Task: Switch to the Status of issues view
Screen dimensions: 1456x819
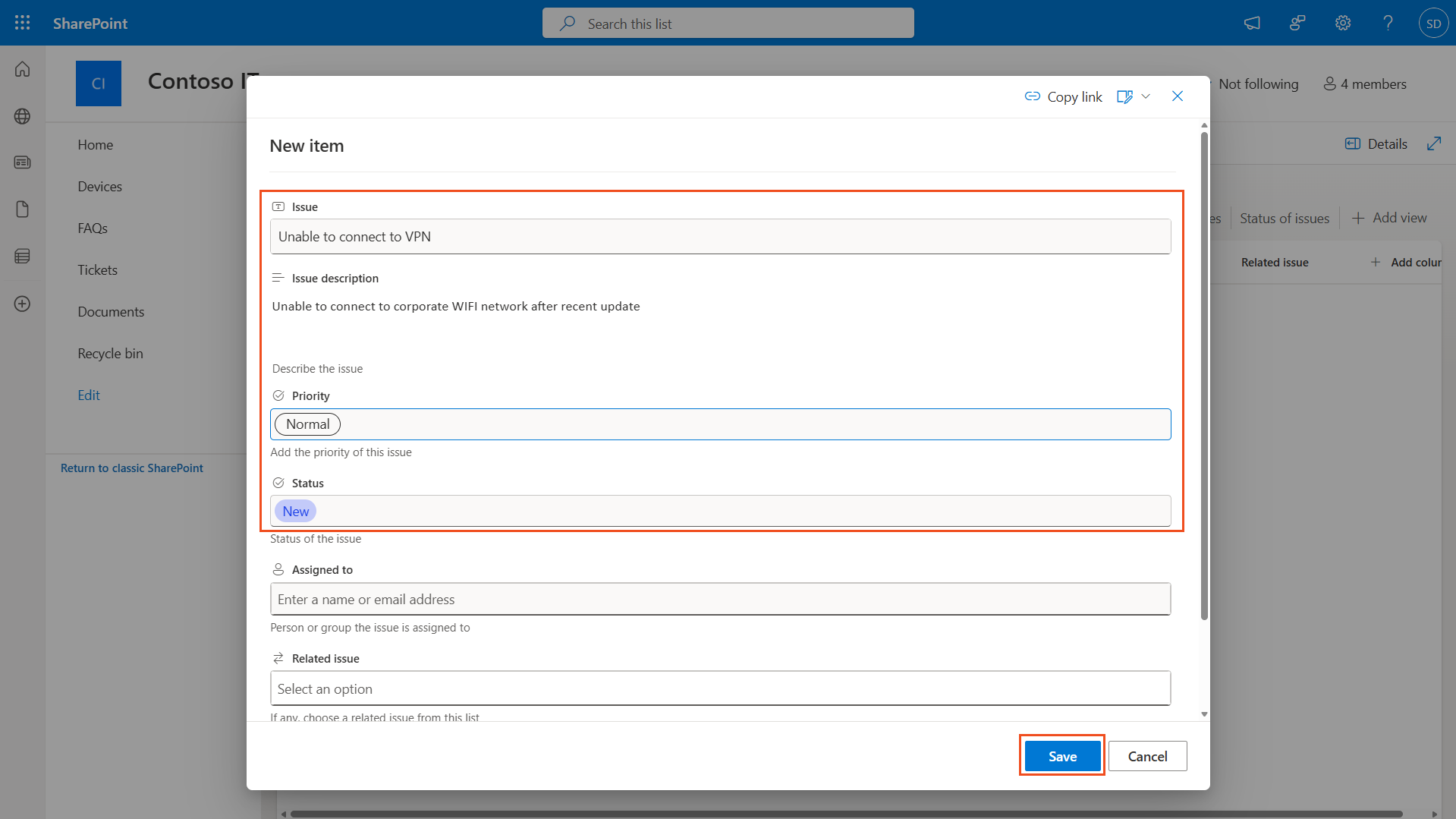Action: pos(1284,218)
